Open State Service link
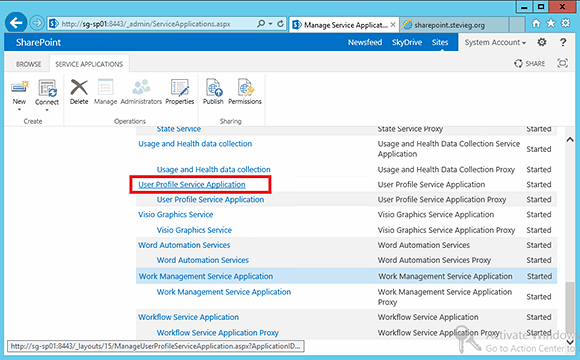580x360 pixels. pos(178,129)
